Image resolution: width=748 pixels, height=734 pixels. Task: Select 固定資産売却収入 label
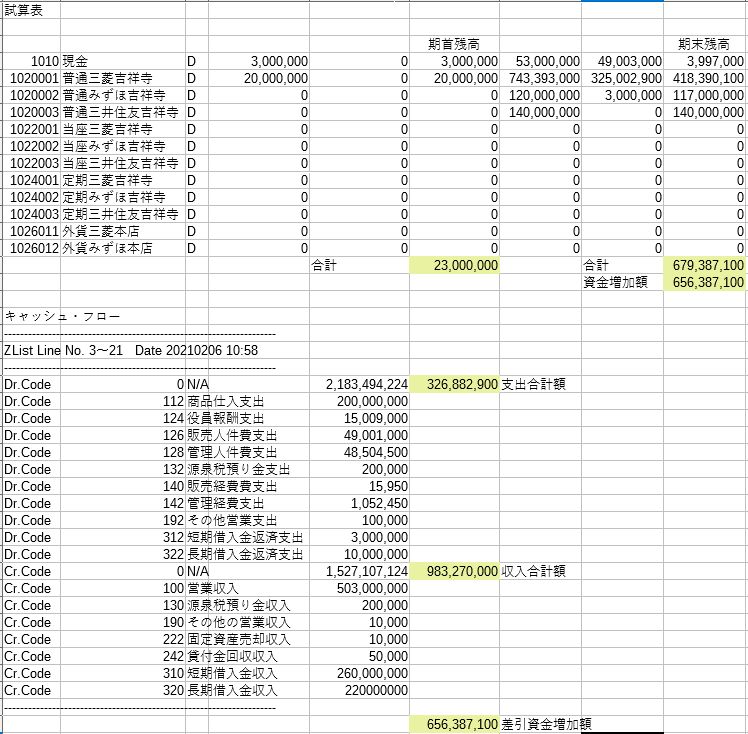click(x=239, y=640)
